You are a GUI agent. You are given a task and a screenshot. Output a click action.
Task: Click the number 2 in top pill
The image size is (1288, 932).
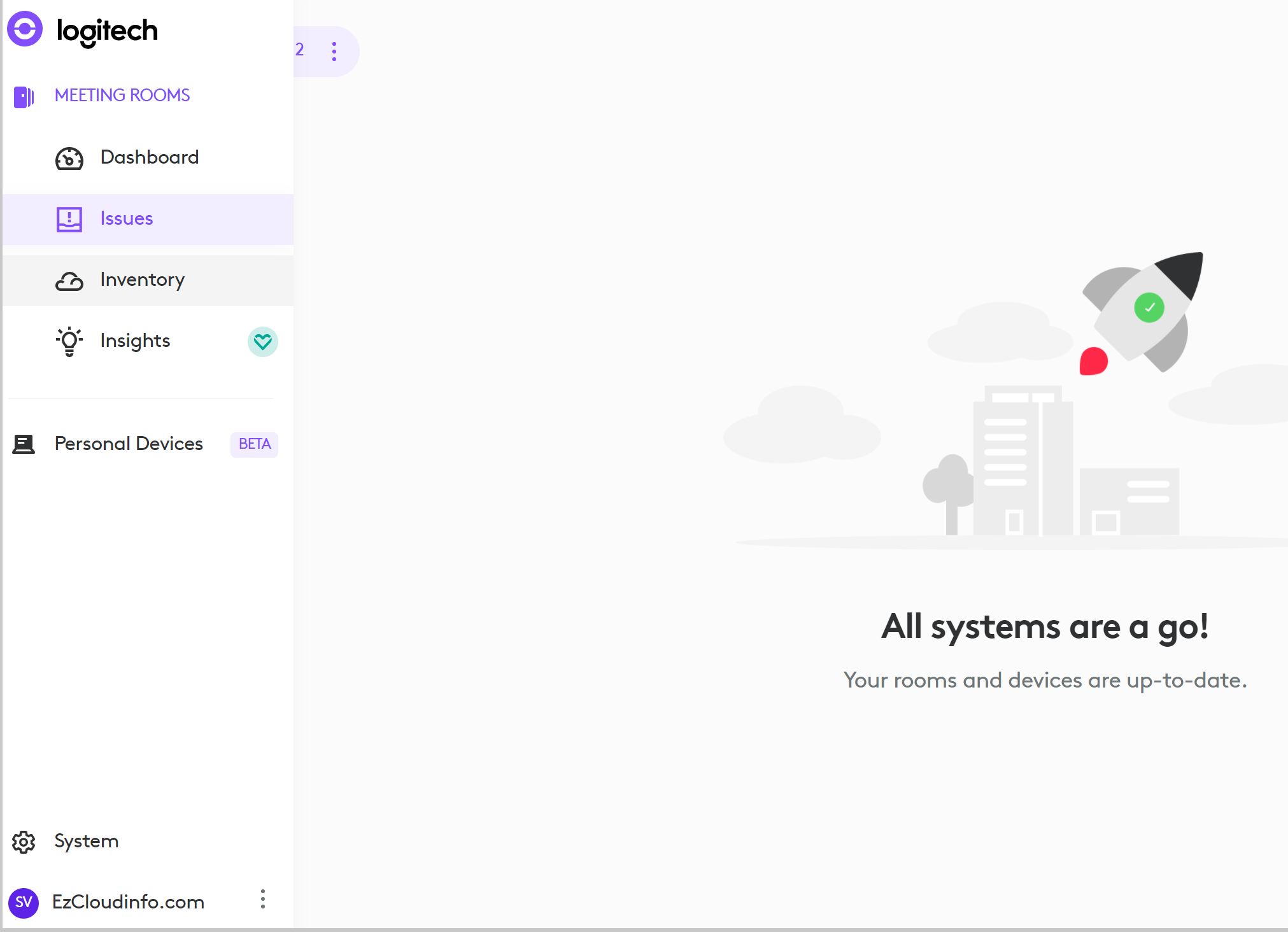click(300, 50)
